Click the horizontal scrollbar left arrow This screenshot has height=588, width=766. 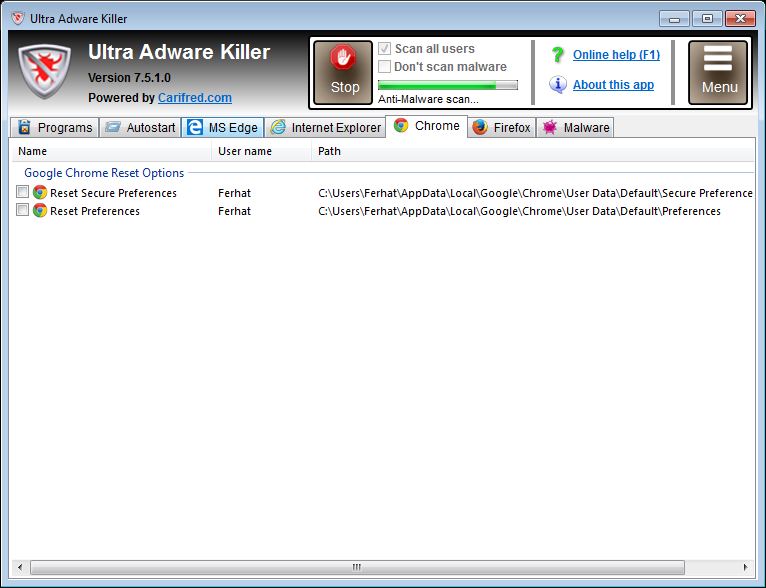[x=20, y=567]
